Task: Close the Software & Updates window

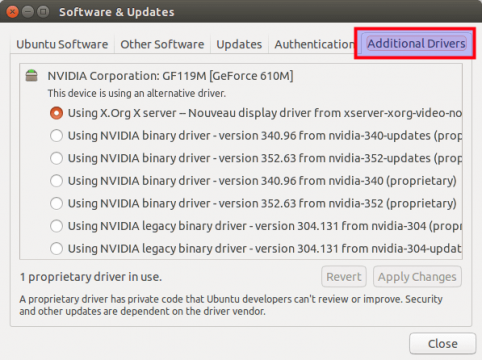Action: (12, 12)
